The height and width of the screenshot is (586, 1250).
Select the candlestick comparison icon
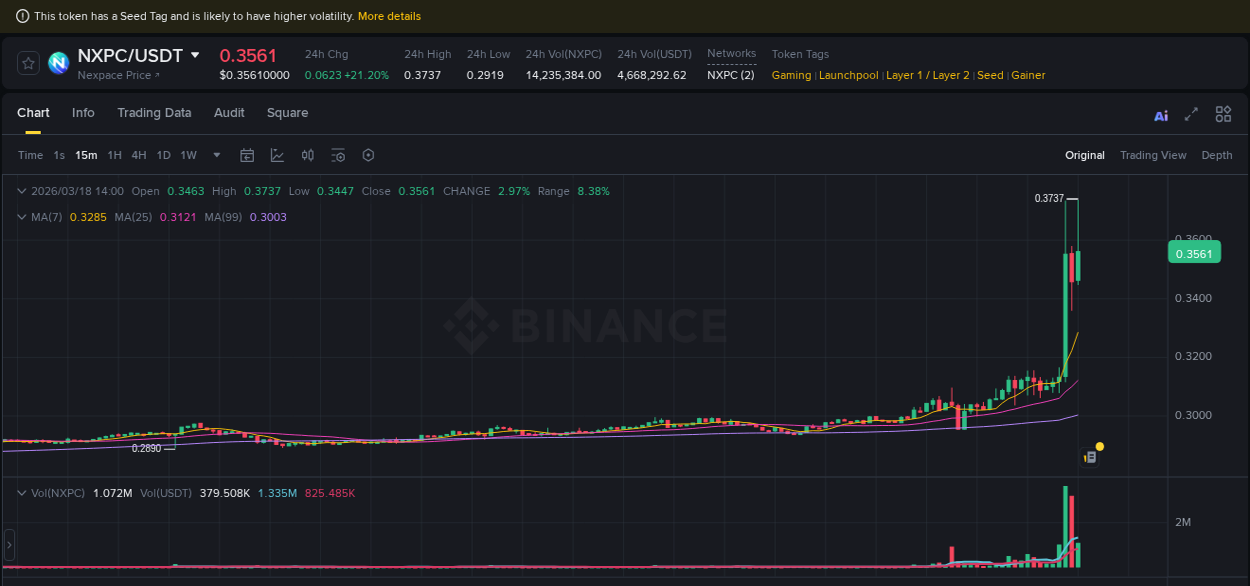pos(307,155)
